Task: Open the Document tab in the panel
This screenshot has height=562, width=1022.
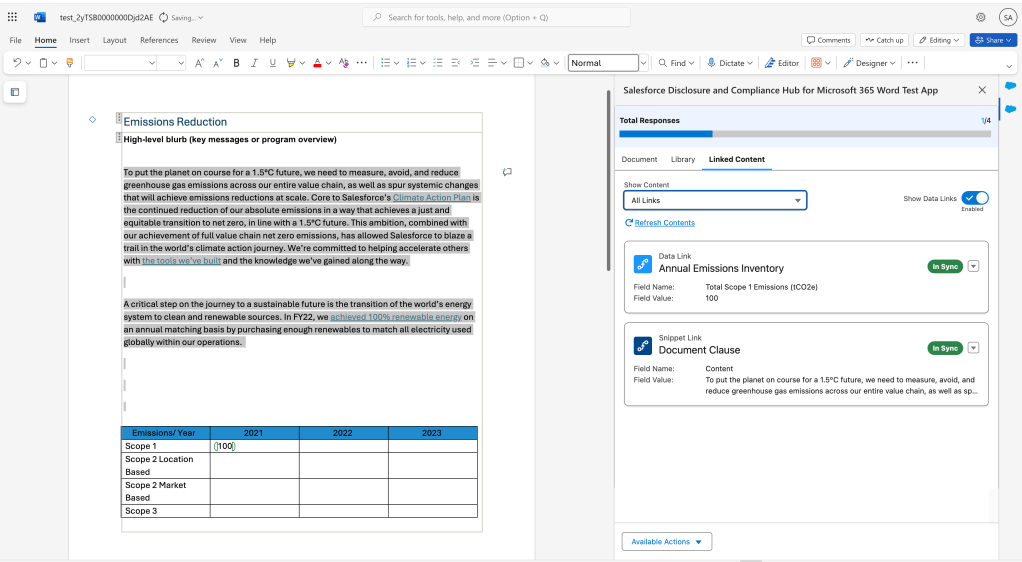Action: [639, 159]
